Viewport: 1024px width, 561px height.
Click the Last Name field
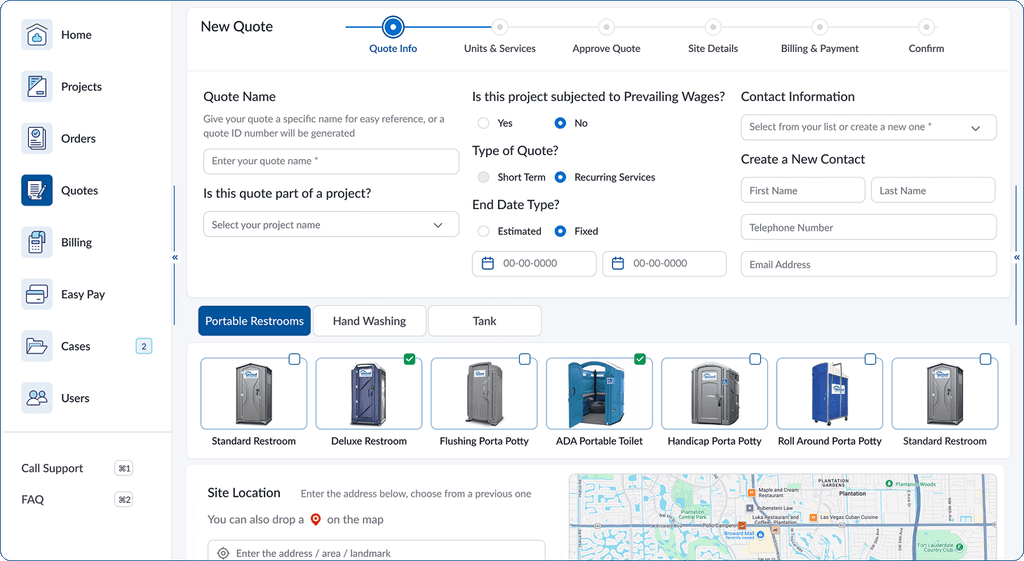click(933, 191)
